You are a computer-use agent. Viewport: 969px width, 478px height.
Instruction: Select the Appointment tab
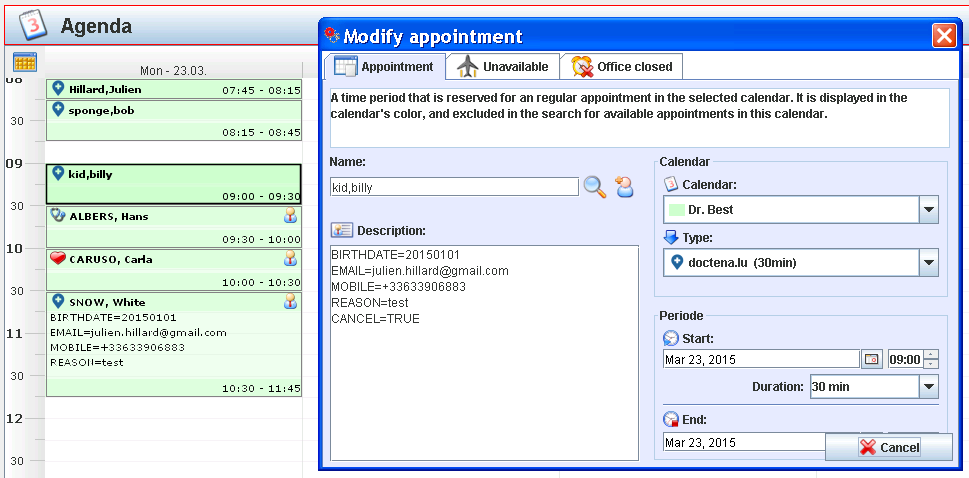pos(385,67)
